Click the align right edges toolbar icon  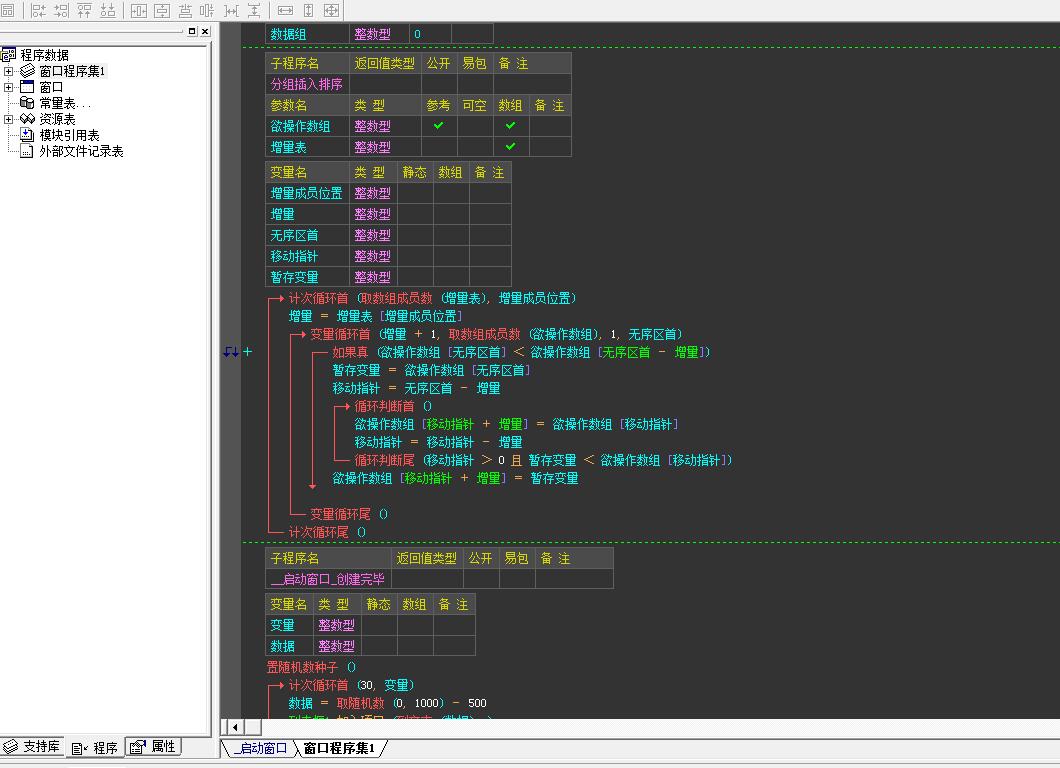pyautogui.click(x=62, y=10)
